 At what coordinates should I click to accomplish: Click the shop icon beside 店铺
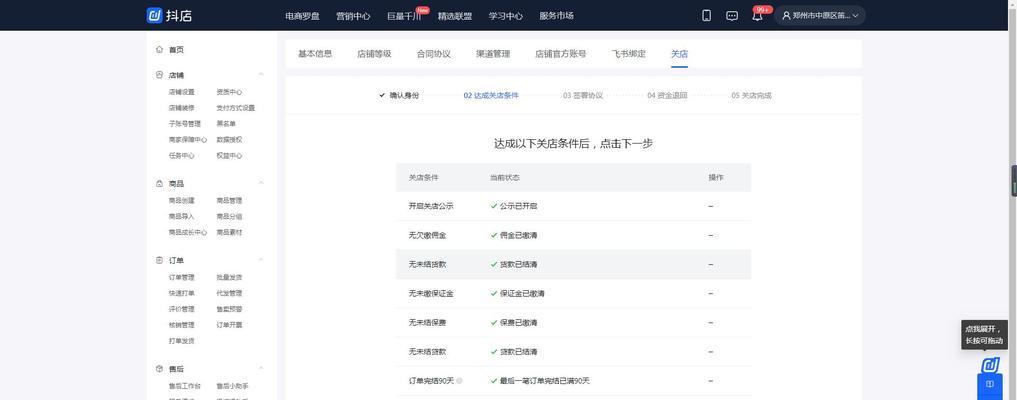160,75
